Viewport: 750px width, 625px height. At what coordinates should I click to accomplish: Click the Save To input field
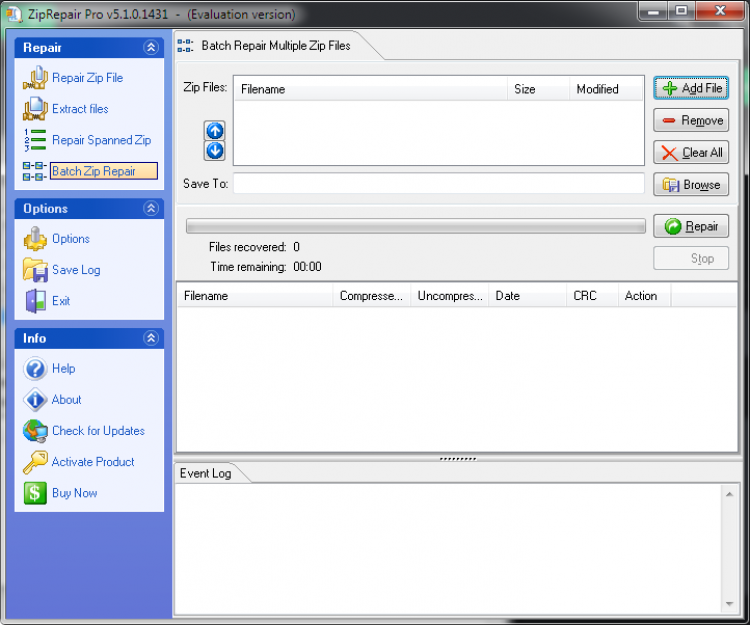pos(439,184)
